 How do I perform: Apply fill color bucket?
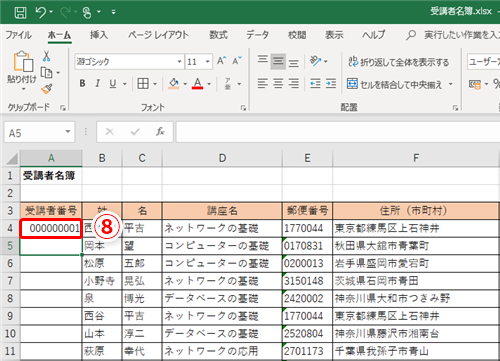click(174, 83)
